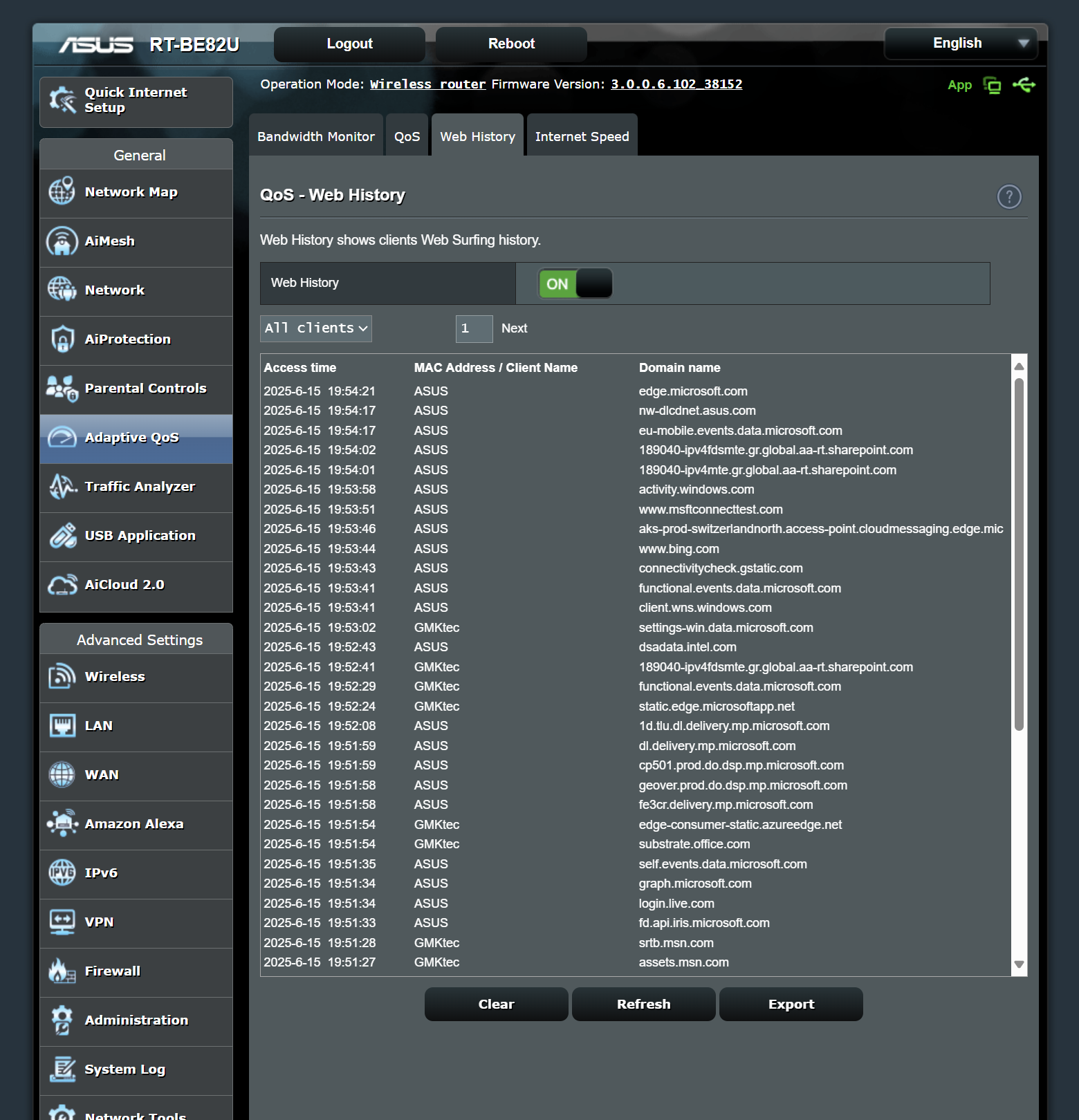Click the www.bing.com domain entry
Screen dimensions: 1079x1120
pos(679,549)
